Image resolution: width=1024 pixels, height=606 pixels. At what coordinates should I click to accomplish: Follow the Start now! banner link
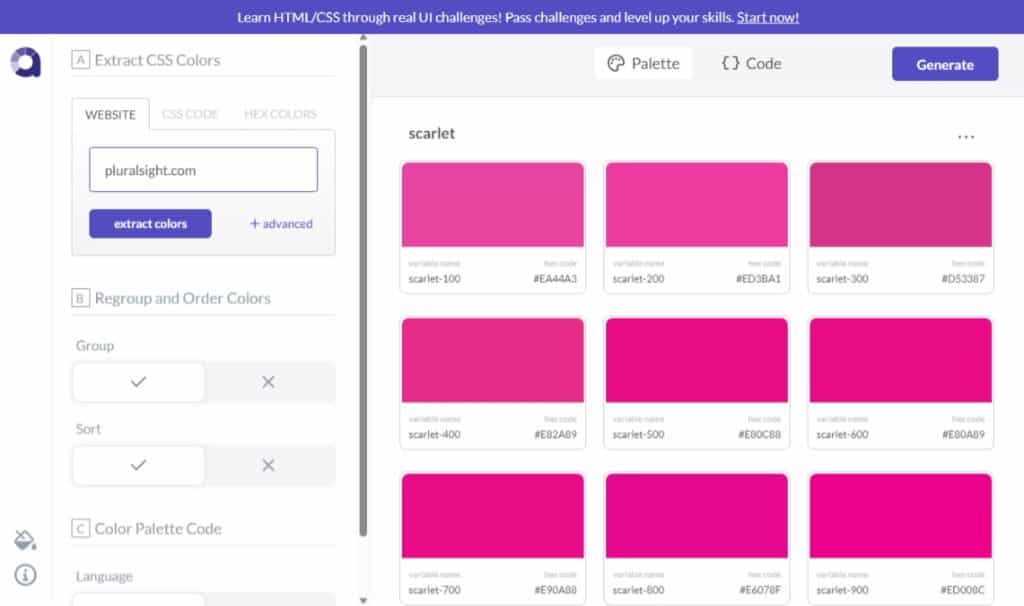coord(767,17)
